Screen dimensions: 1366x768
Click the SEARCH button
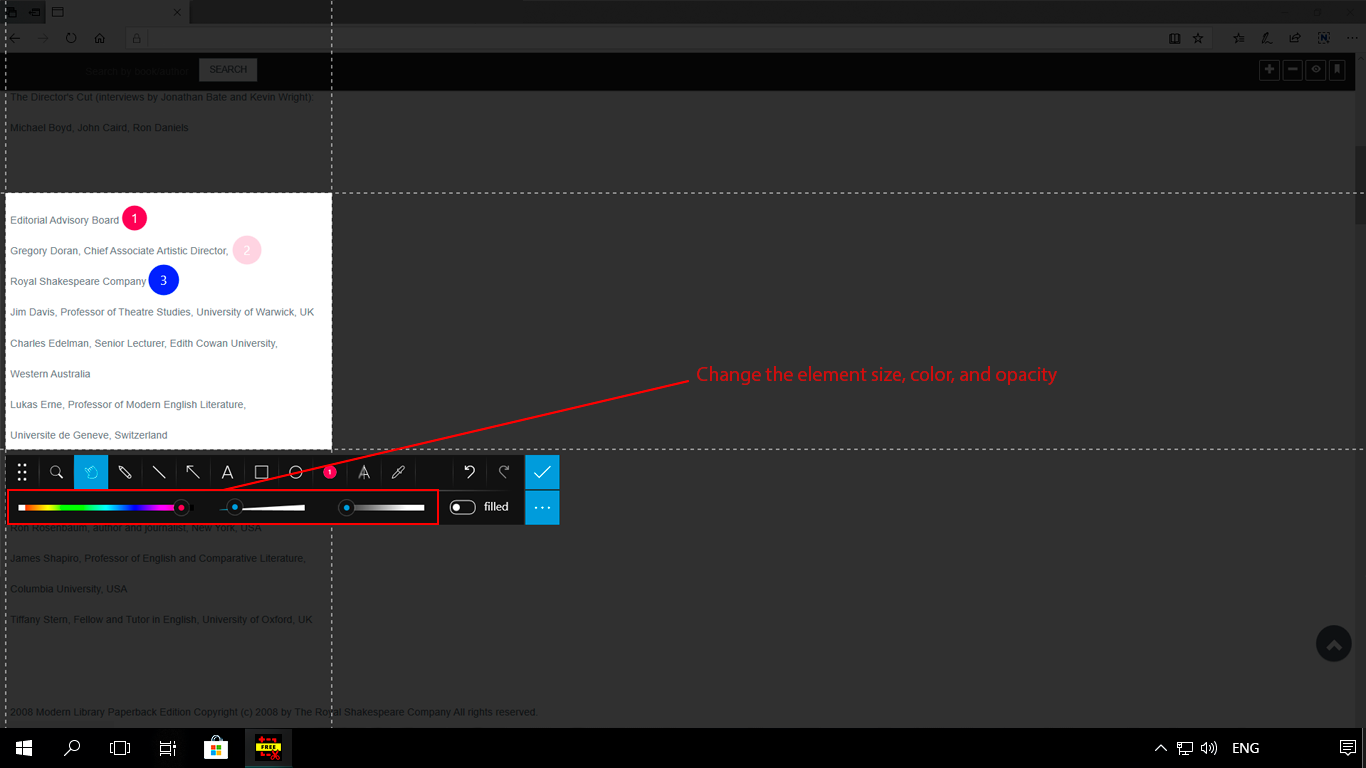[x=227, y=69]
